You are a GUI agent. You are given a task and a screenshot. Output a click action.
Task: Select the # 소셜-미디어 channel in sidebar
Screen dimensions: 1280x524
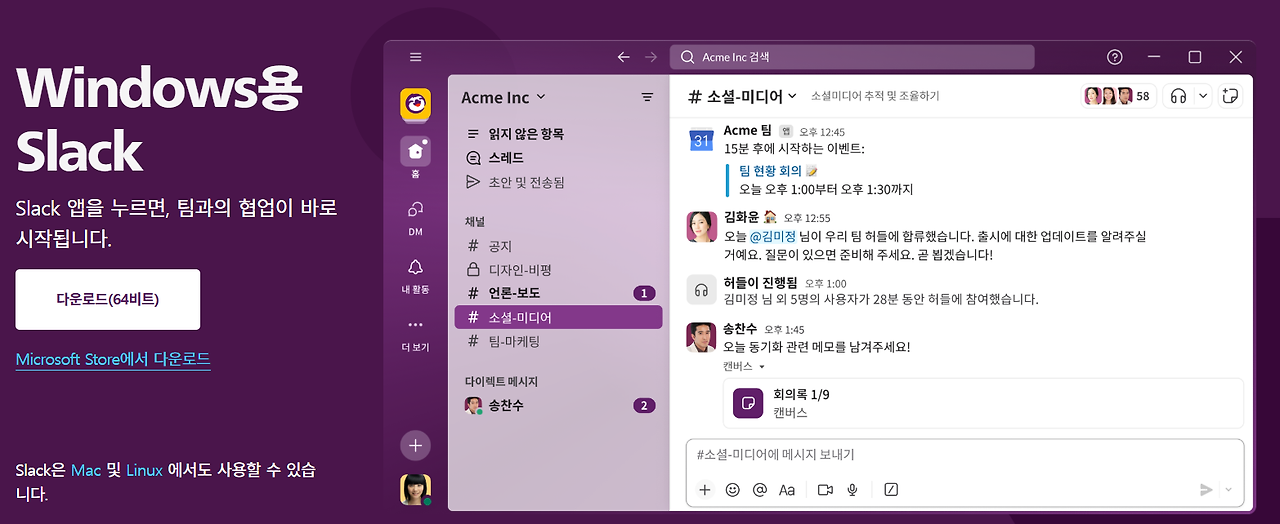pos(558,317)
